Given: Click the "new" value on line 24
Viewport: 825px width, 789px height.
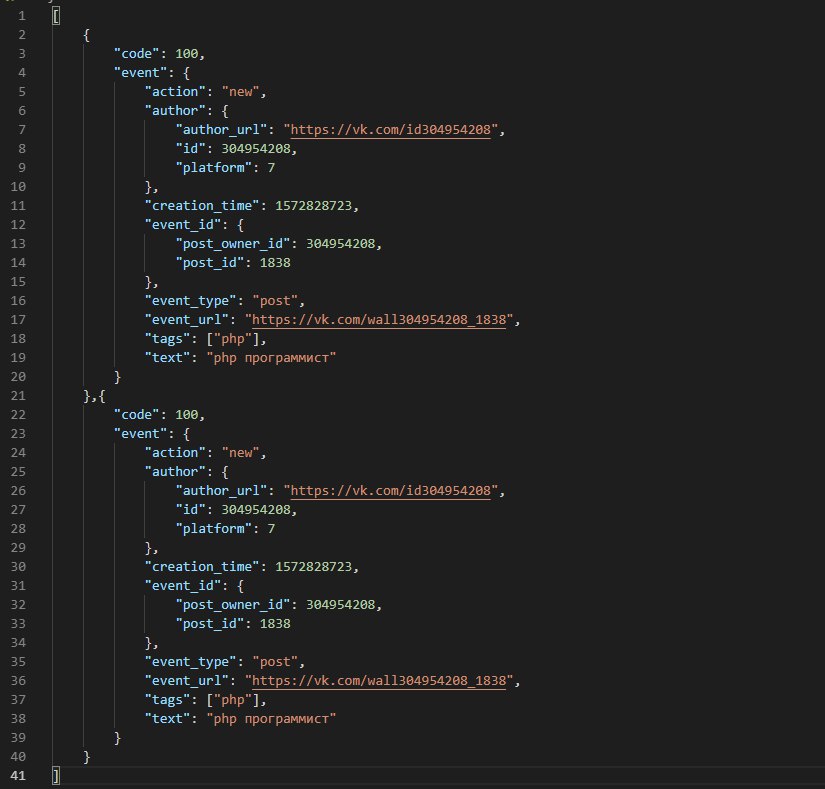Looking at the screenshot, I should [x=240, y=452].
